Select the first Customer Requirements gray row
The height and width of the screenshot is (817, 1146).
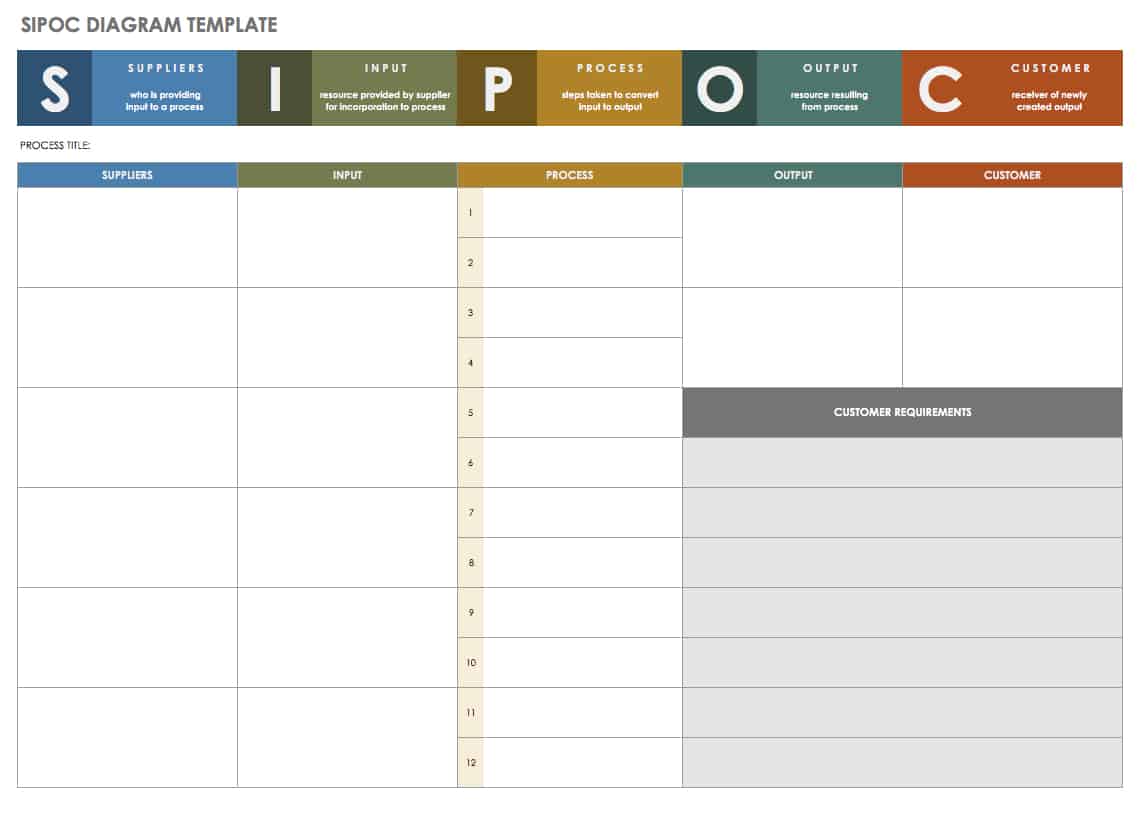pyautogui.click(x=902, y=462)
